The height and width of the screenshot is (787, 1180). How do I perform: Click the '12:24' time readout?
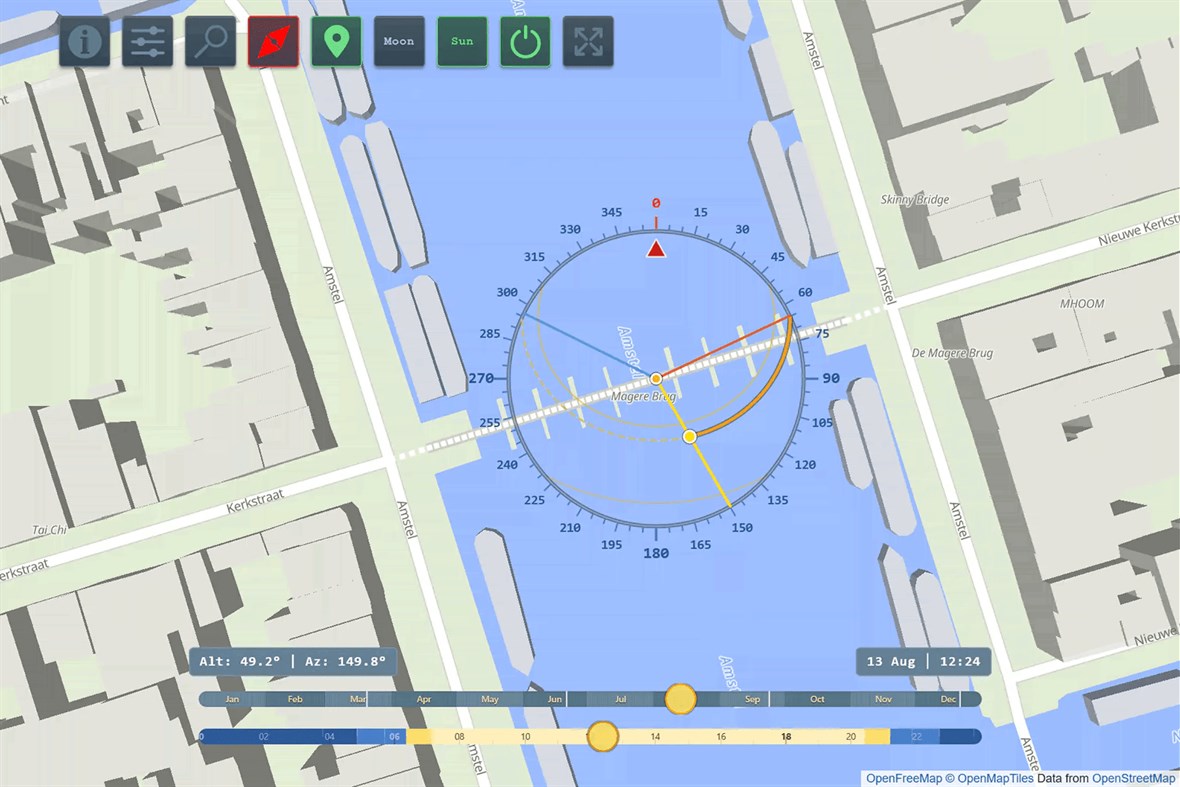click(960, 661)
